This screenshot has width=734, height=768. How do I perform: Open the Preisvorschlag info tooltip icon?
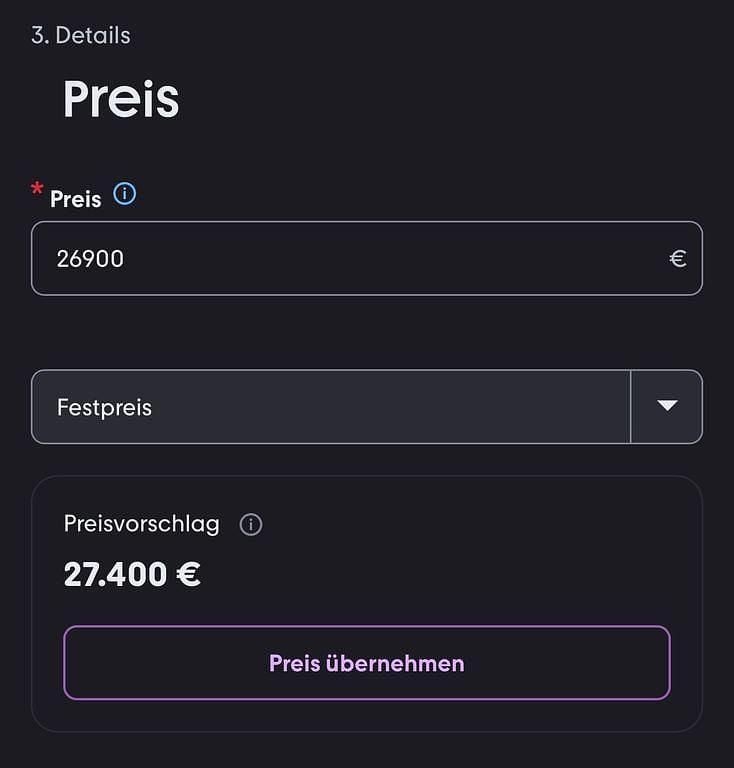(x=251, y=525)
